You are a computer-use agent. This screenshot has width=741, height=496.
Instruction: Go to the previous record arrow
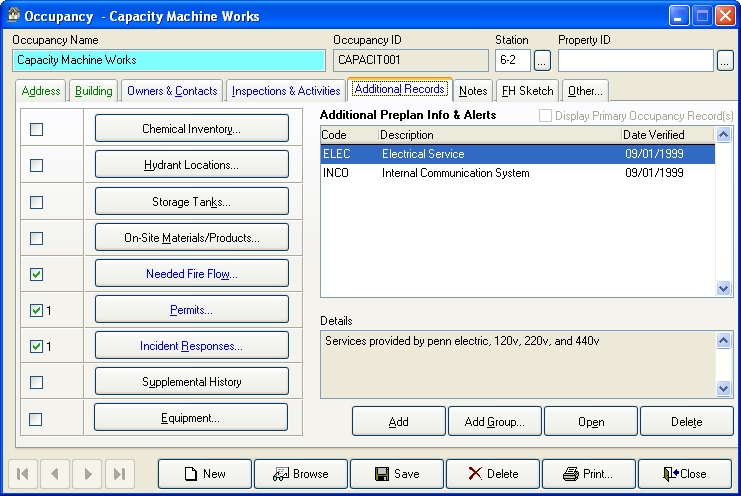tap(55, 474)
